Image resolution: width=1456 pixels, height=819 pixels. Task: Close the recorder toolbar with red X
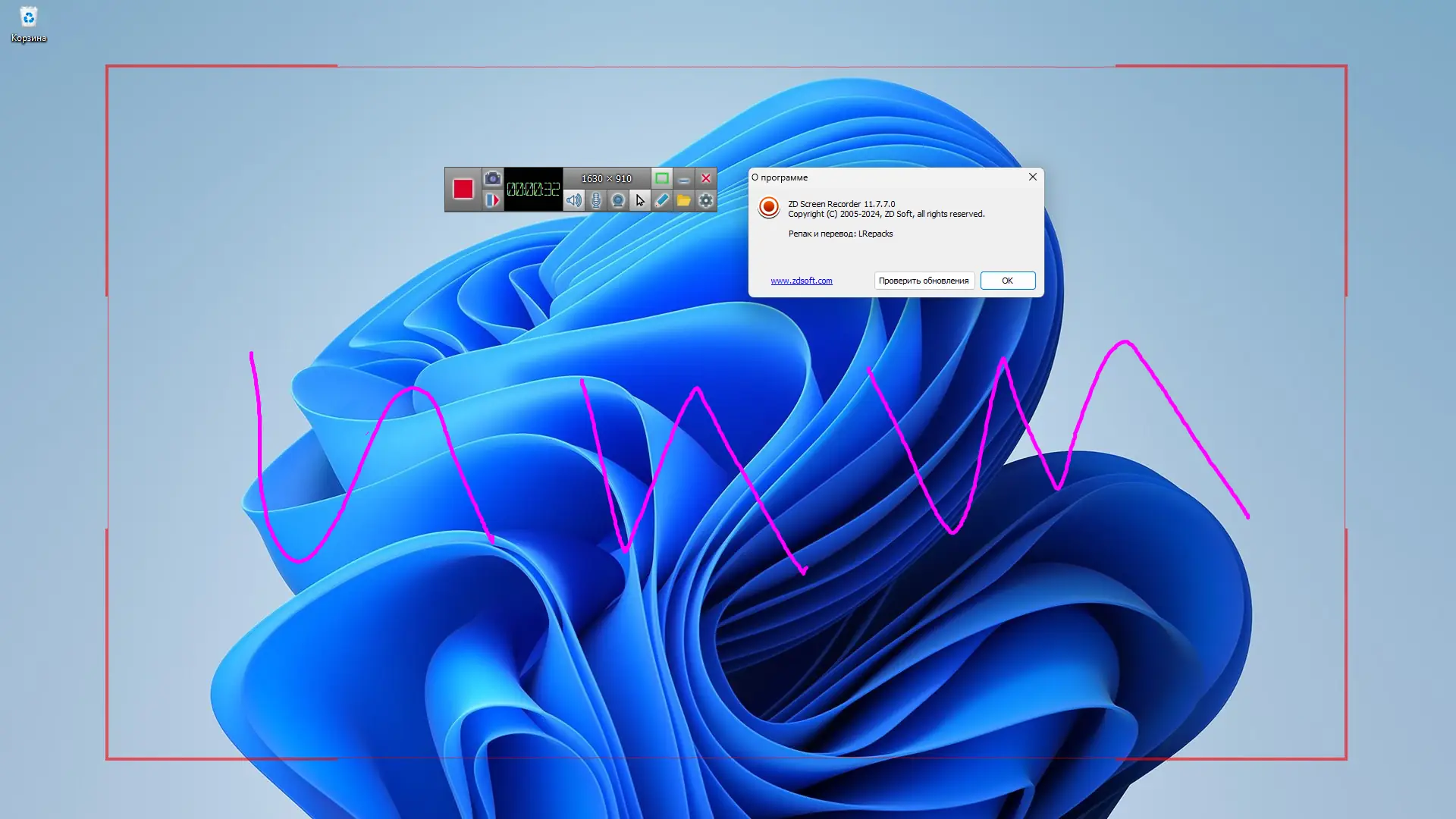(706, 178)
